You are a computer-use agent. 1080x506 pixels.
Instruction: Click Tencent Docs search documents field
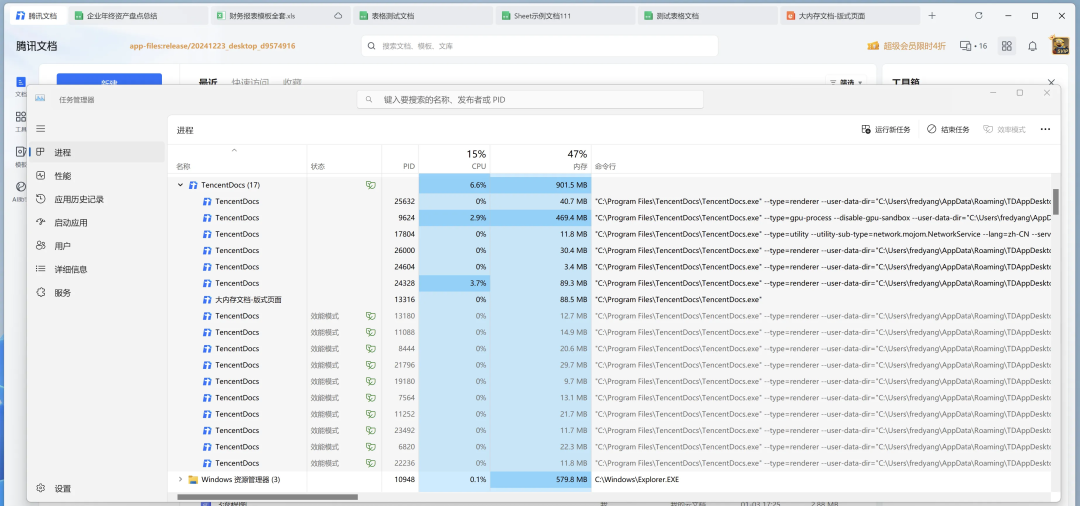(539, 46)
